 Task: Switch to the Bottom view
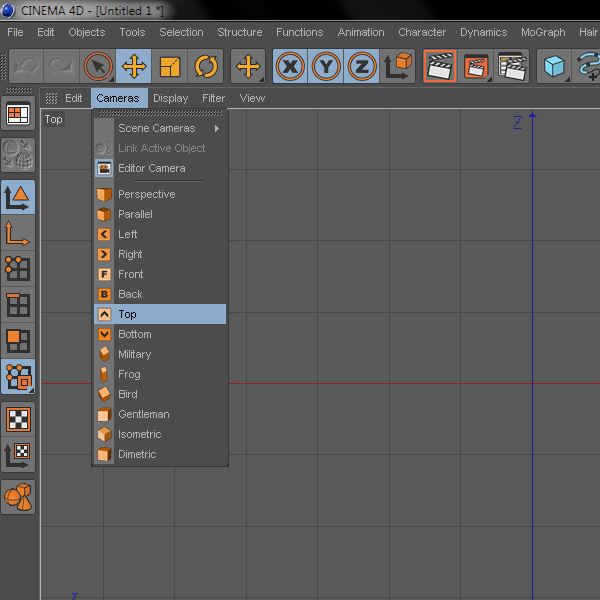coord(160,334)
